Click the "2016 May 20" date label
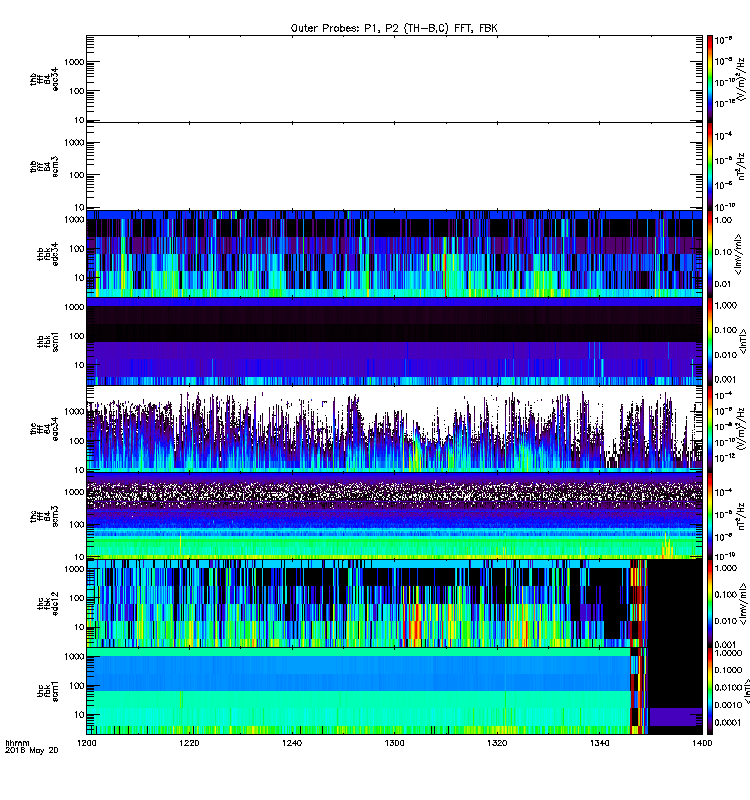This screenshot has width=750, height=800. tap(32, 750)
